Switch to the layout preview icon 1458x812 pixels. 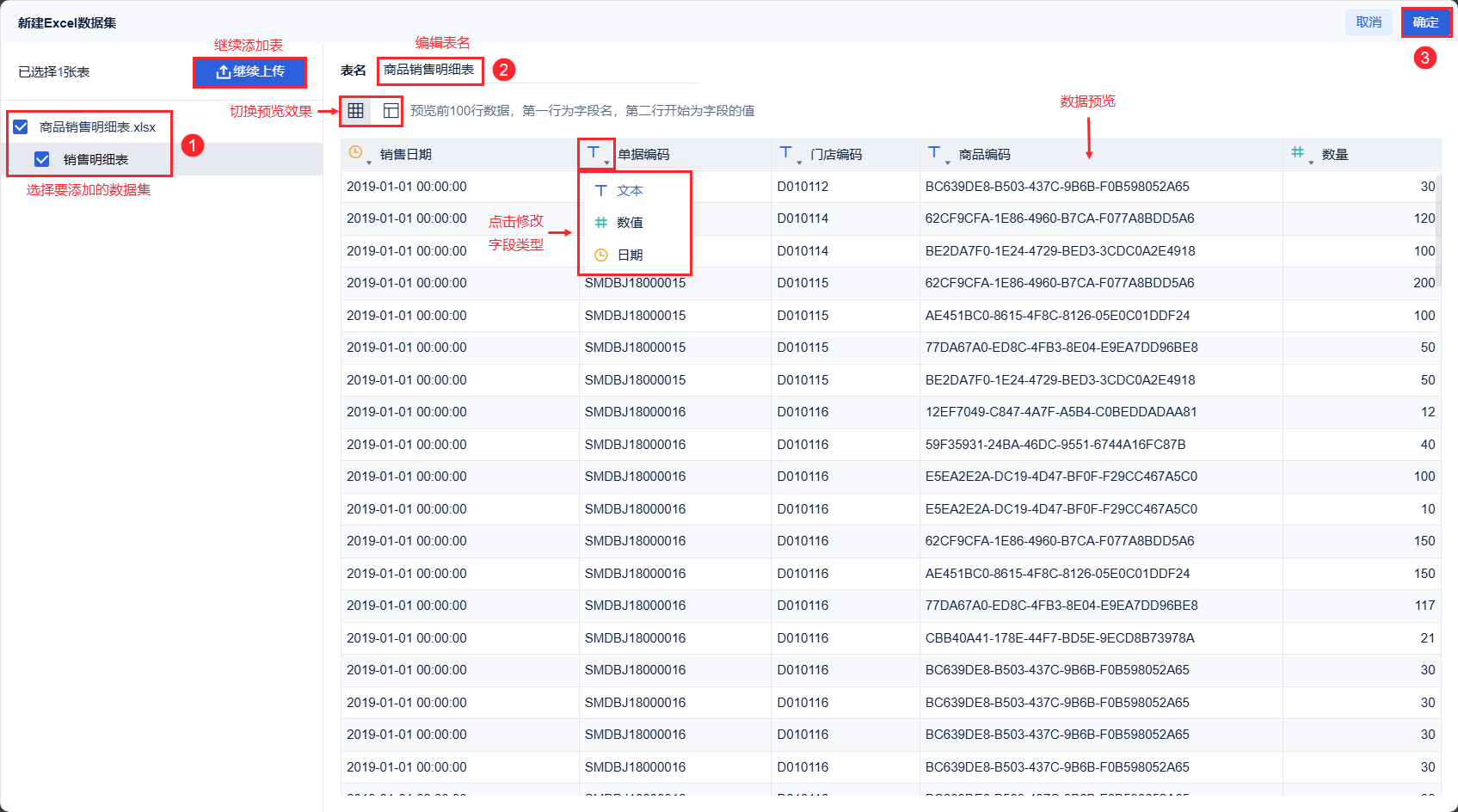pos(391,110)
